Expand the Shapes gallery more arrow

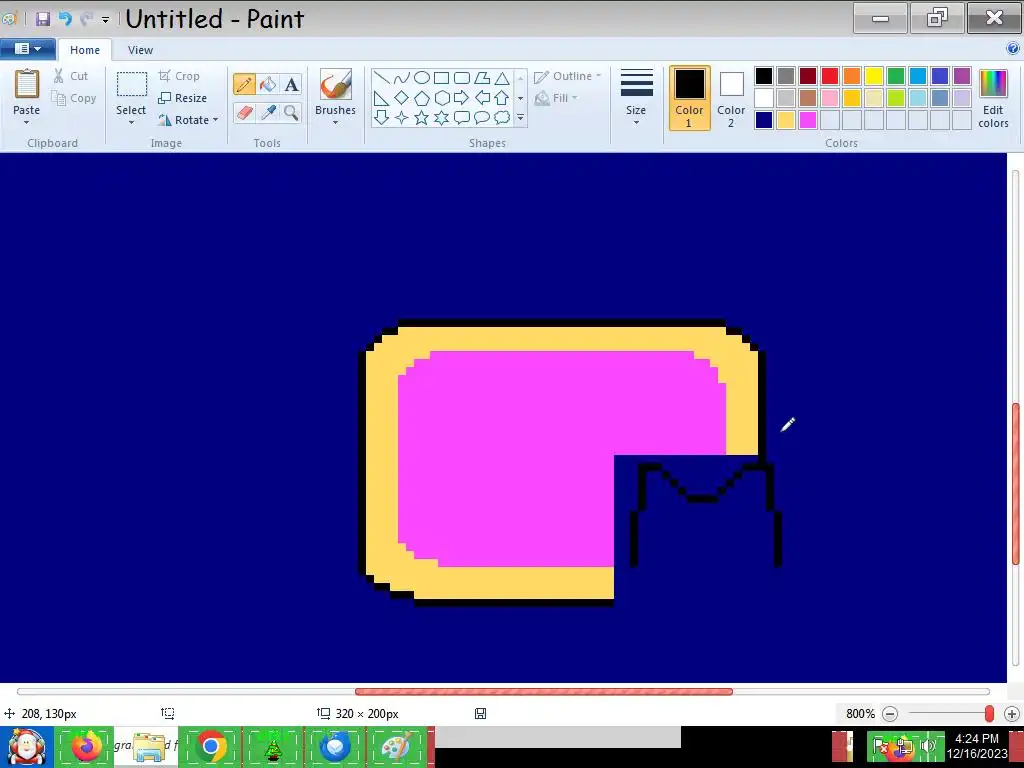(520, 118)
